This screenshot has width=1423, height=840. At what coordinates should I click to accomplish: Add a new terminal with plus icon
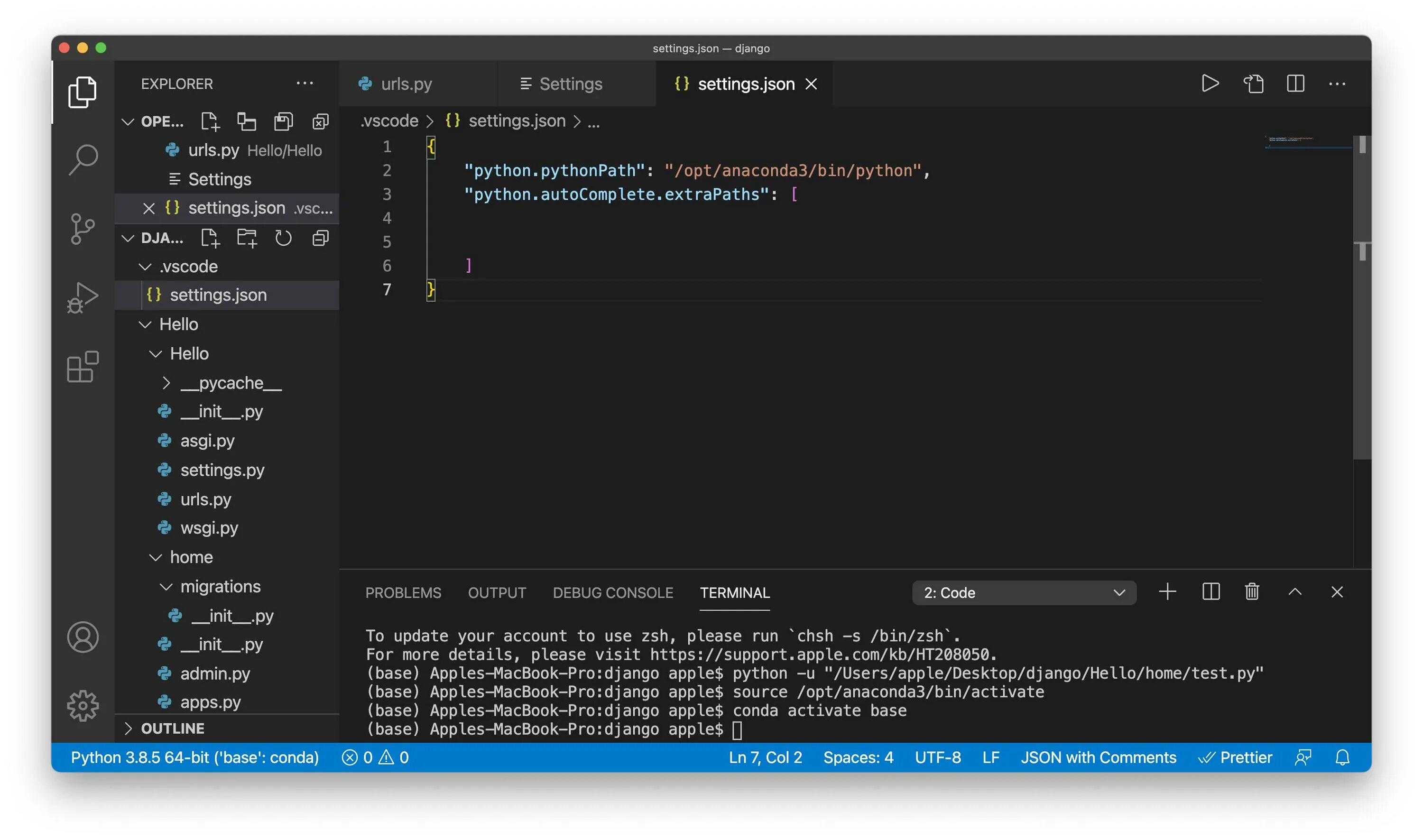1167,592
